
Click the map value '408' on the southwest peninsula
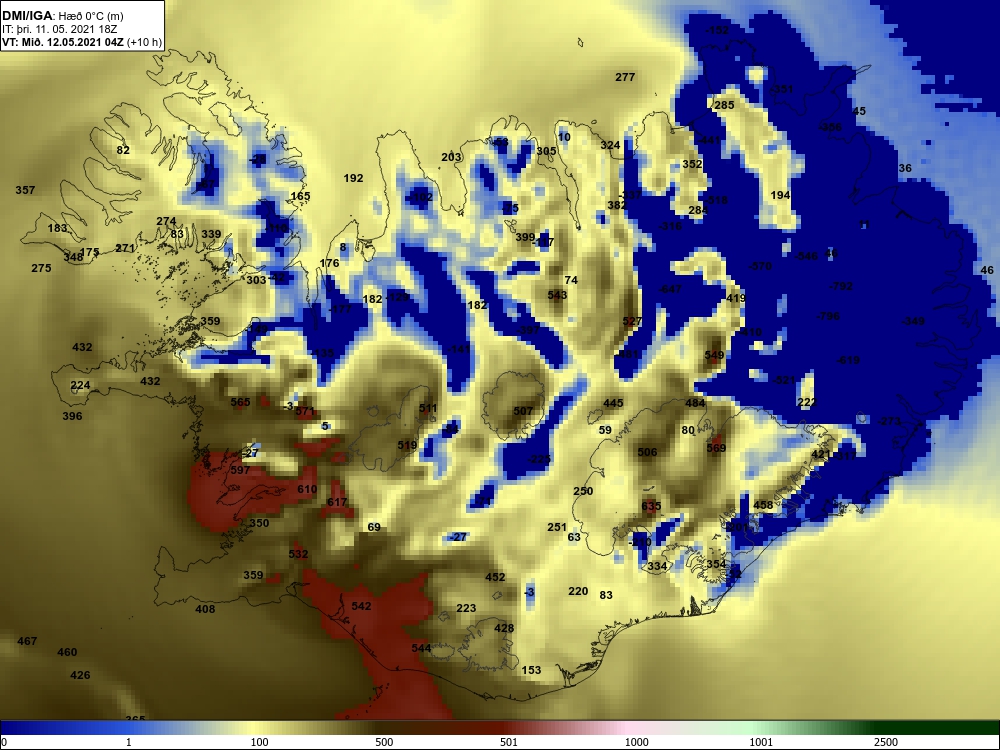[205, 609]
